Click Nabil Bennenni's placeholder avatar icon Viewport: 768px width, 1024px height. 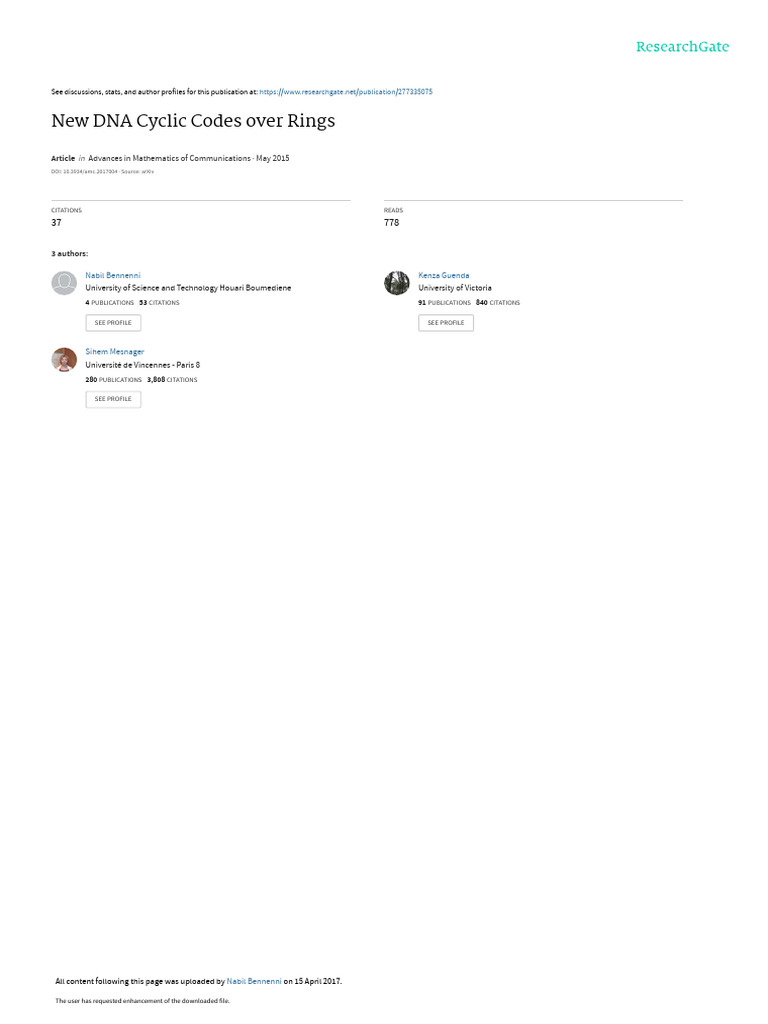[x=64, y=283]
